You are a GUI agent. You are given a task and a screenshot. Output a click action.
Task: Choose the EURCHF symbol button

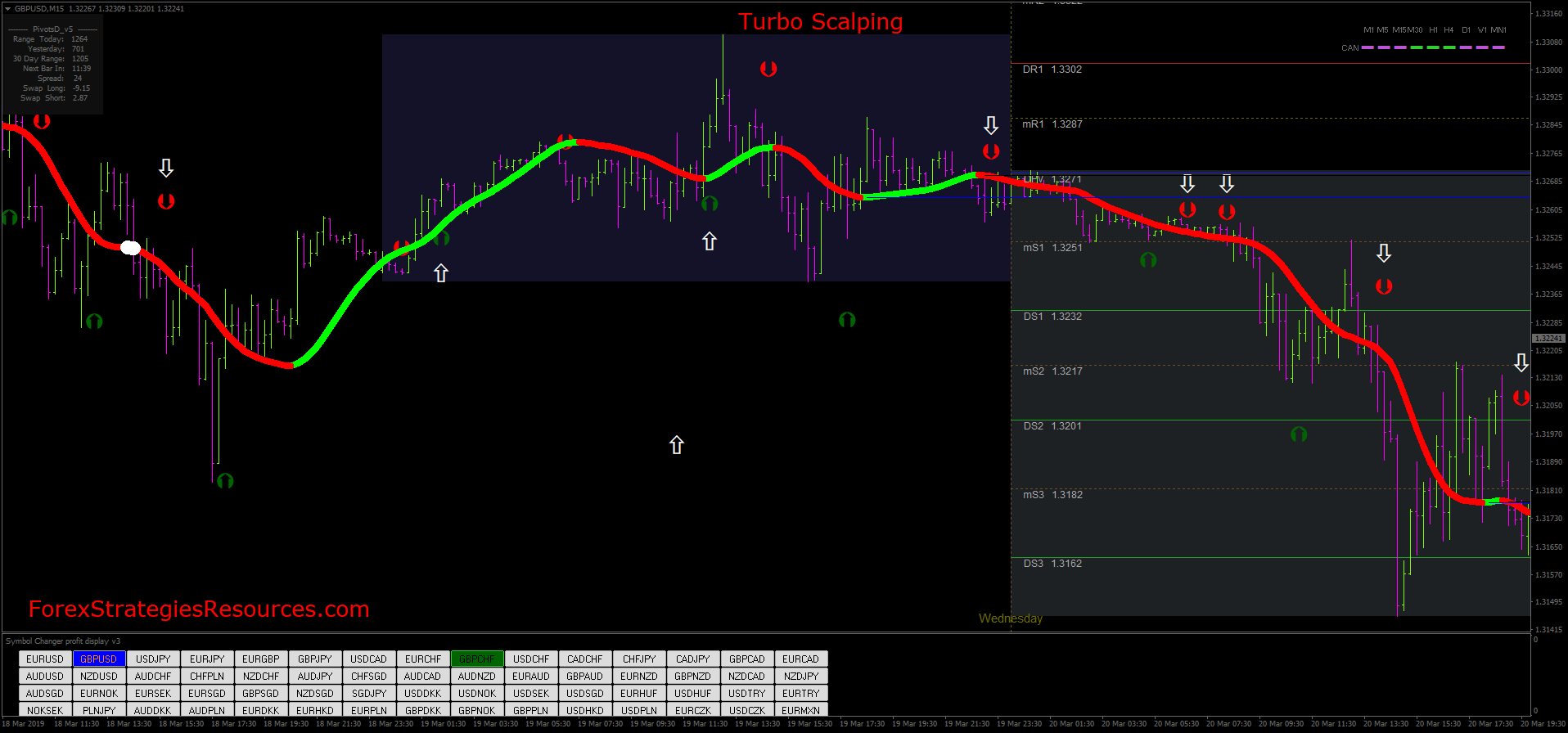pos(423,659)
